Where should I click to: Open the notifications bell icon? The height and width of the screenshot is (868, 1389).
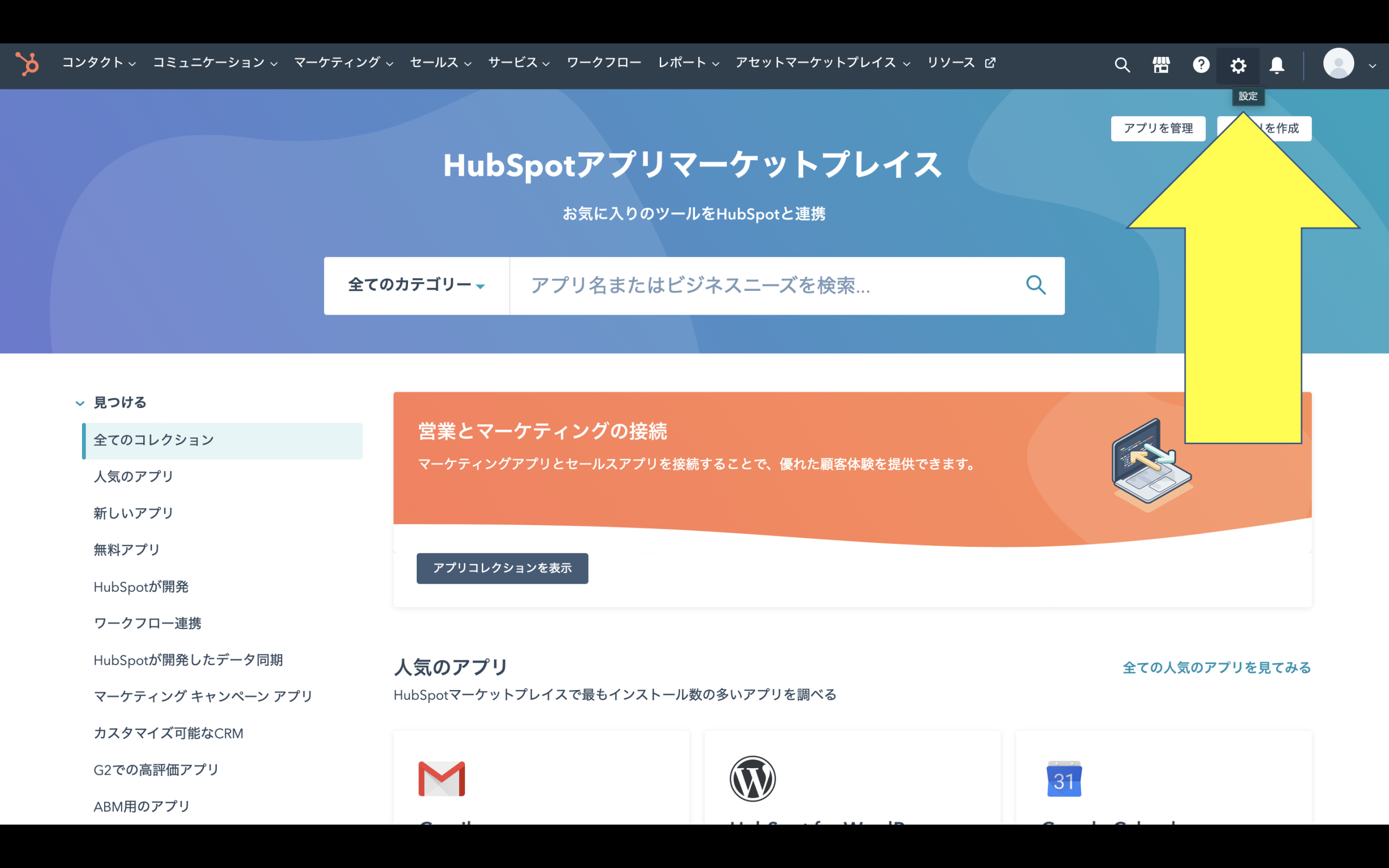[1277, 66]
